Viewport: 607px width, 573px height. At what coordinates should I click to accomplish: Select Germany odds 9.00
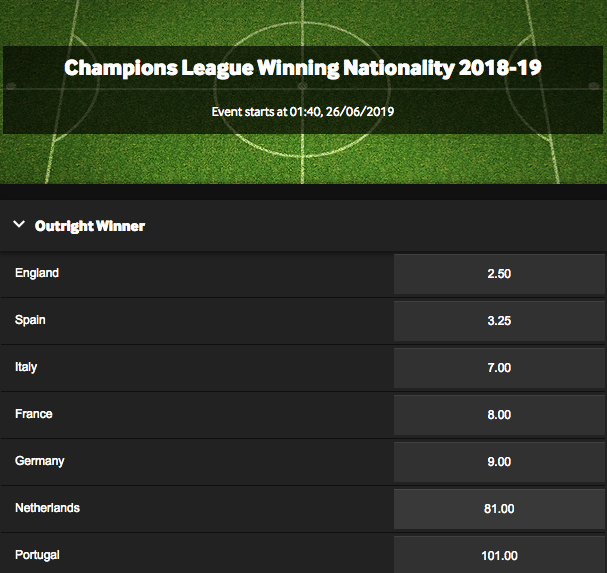499,462
